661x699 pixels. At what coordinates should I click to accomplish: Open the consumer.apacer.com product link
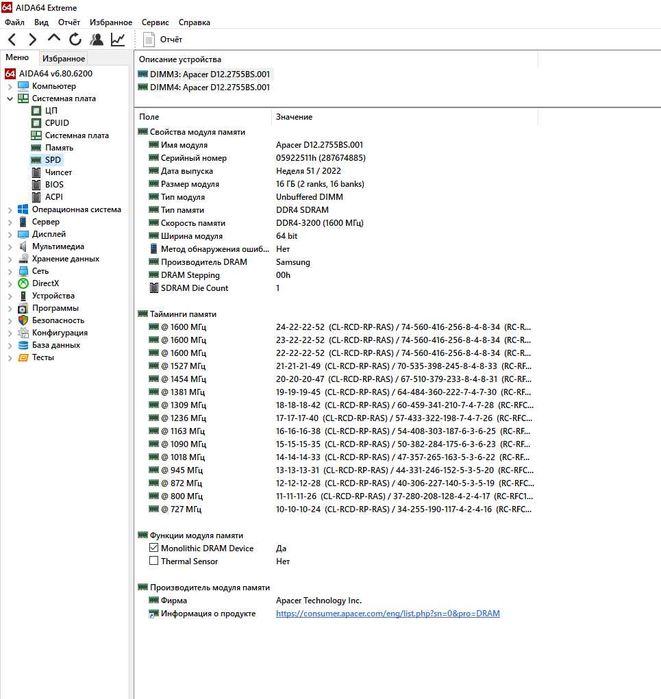click(x=388, y=613)
